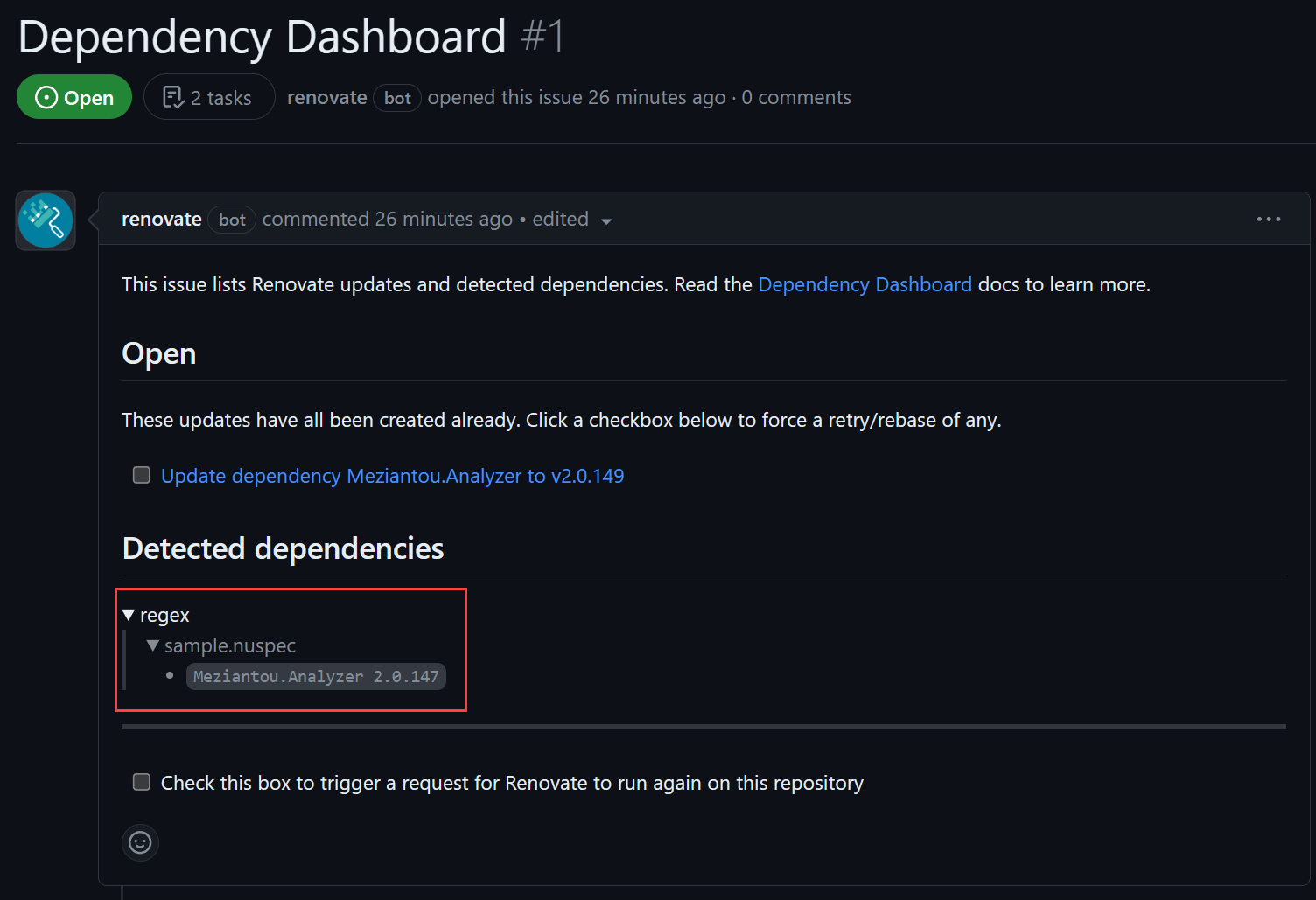Click the bot label in comment header

(232, 220)
